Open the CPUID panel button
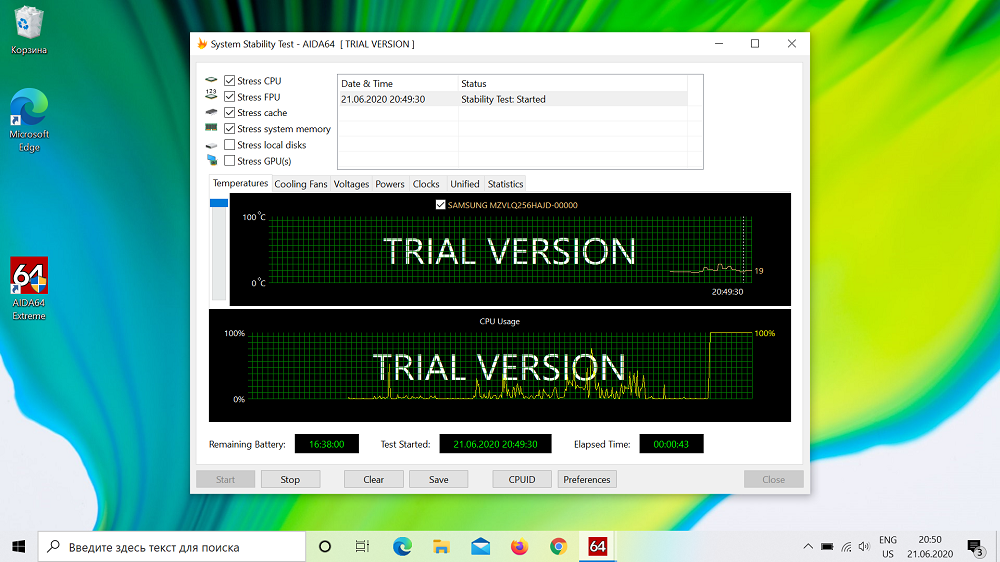1000x562 pixels. (x=522, y=479)
